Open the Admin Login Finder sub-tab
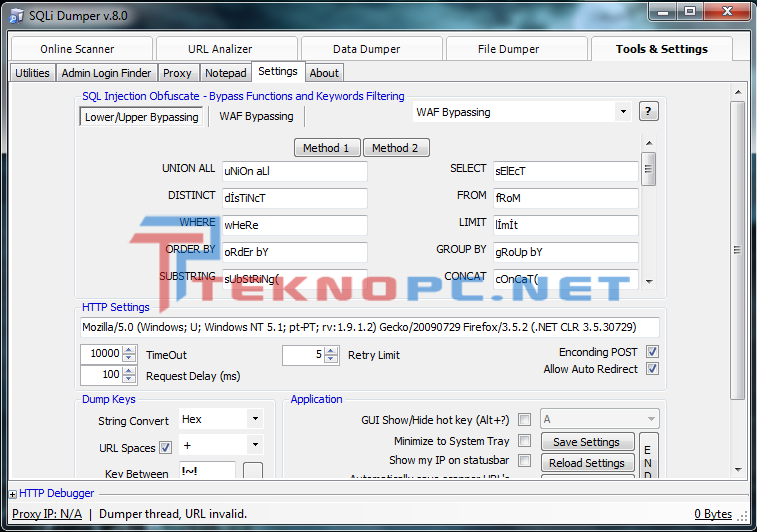The height and width of the screenshot is (532, 757). tap(106, 73)
